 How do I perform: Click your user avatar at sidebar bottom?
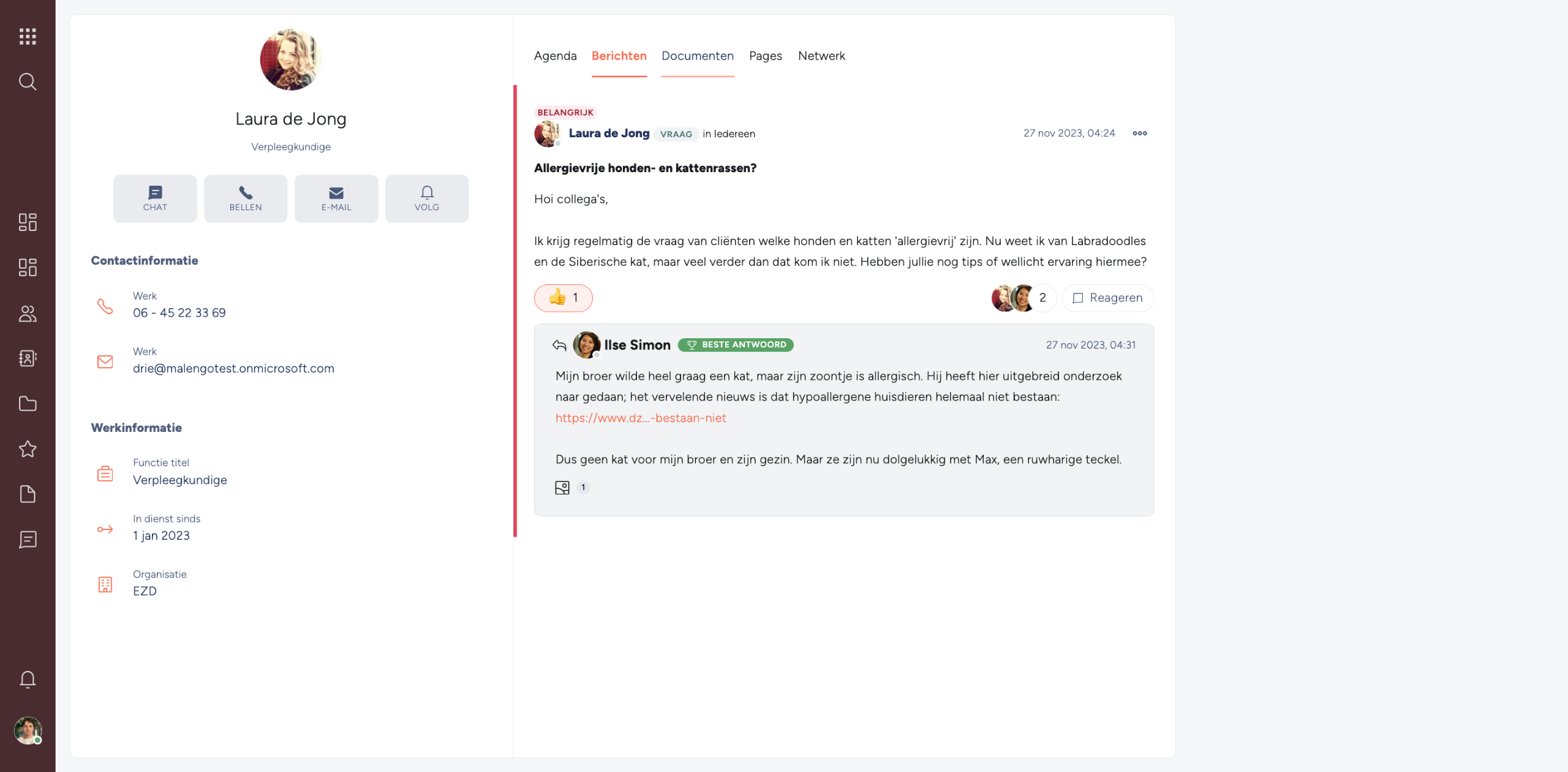(28, 730)
